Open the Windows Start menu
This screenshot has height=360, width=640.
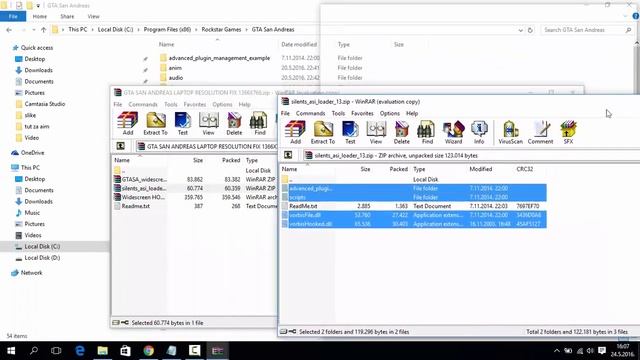coord(11,351)
